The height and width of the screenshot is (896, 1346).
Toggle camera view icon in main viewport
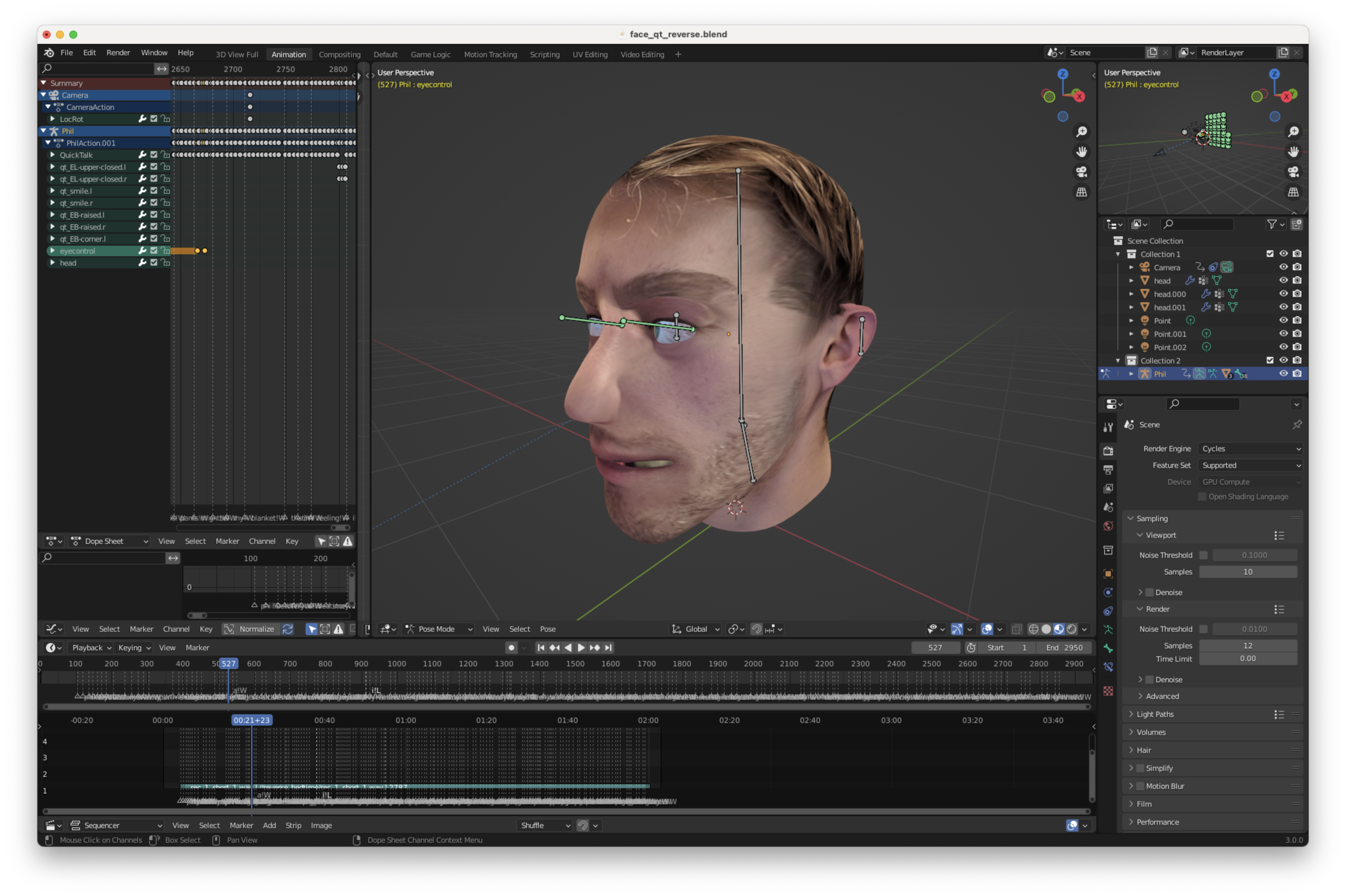coord(1081,172)
